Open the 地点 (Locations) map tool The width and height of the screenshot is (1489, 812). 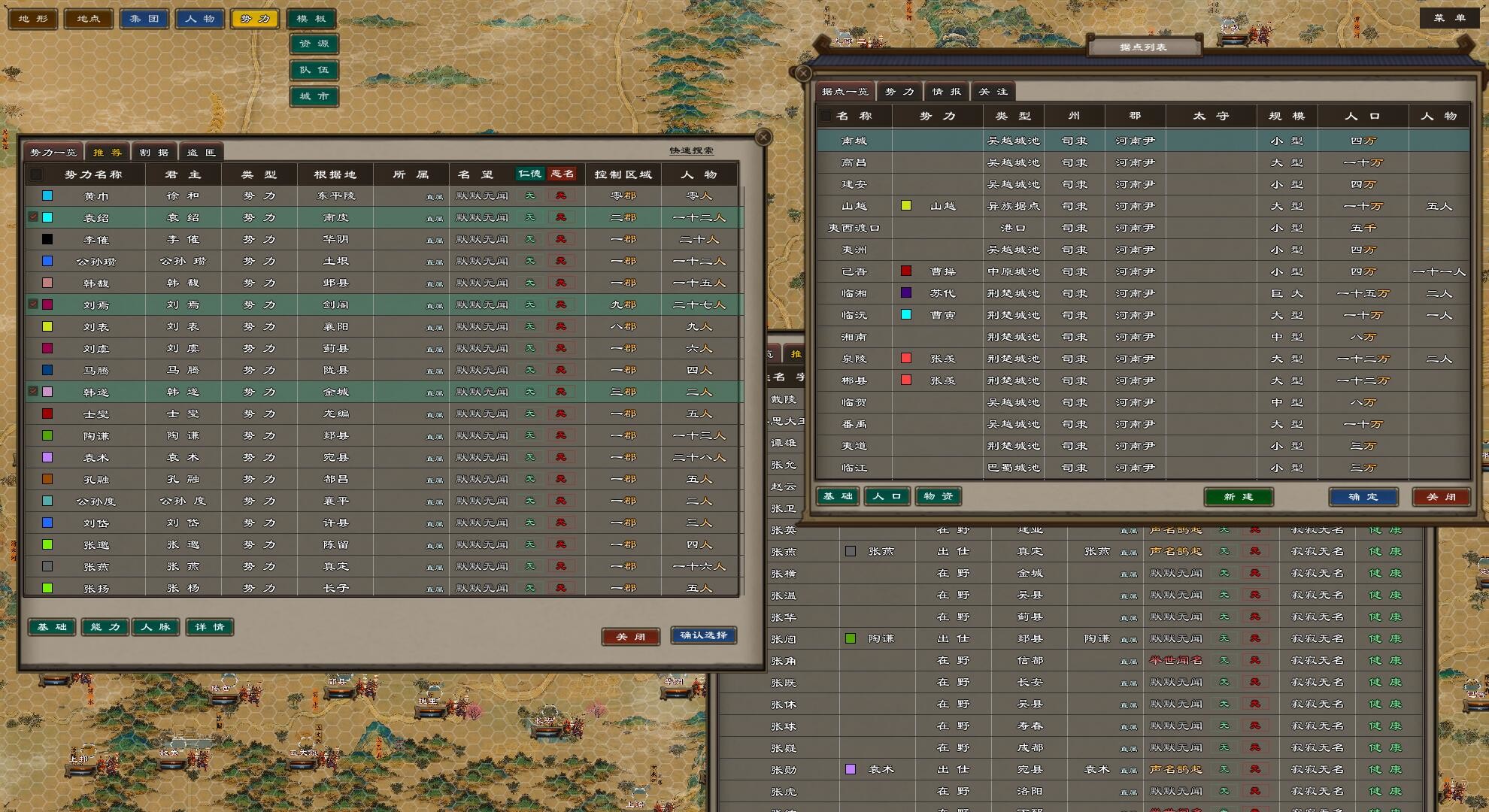click(88, 19)
